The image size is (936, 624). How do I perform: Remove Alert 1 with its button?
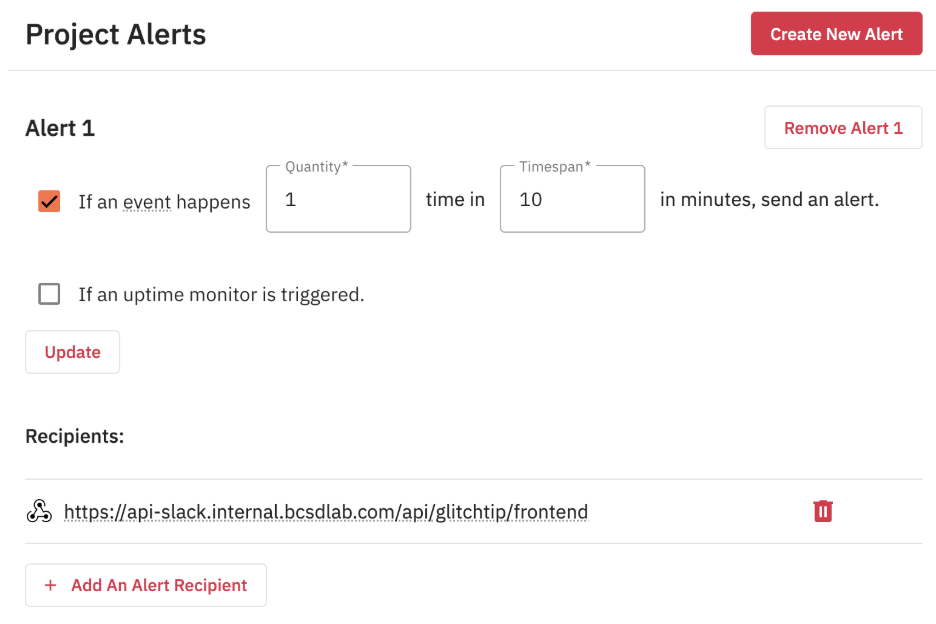click(843, 128)
